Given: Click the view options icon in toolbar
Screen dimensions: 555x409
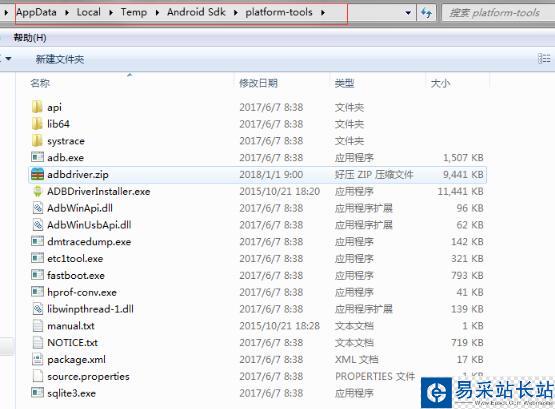Looking at the screenshot, I should 544,58.
